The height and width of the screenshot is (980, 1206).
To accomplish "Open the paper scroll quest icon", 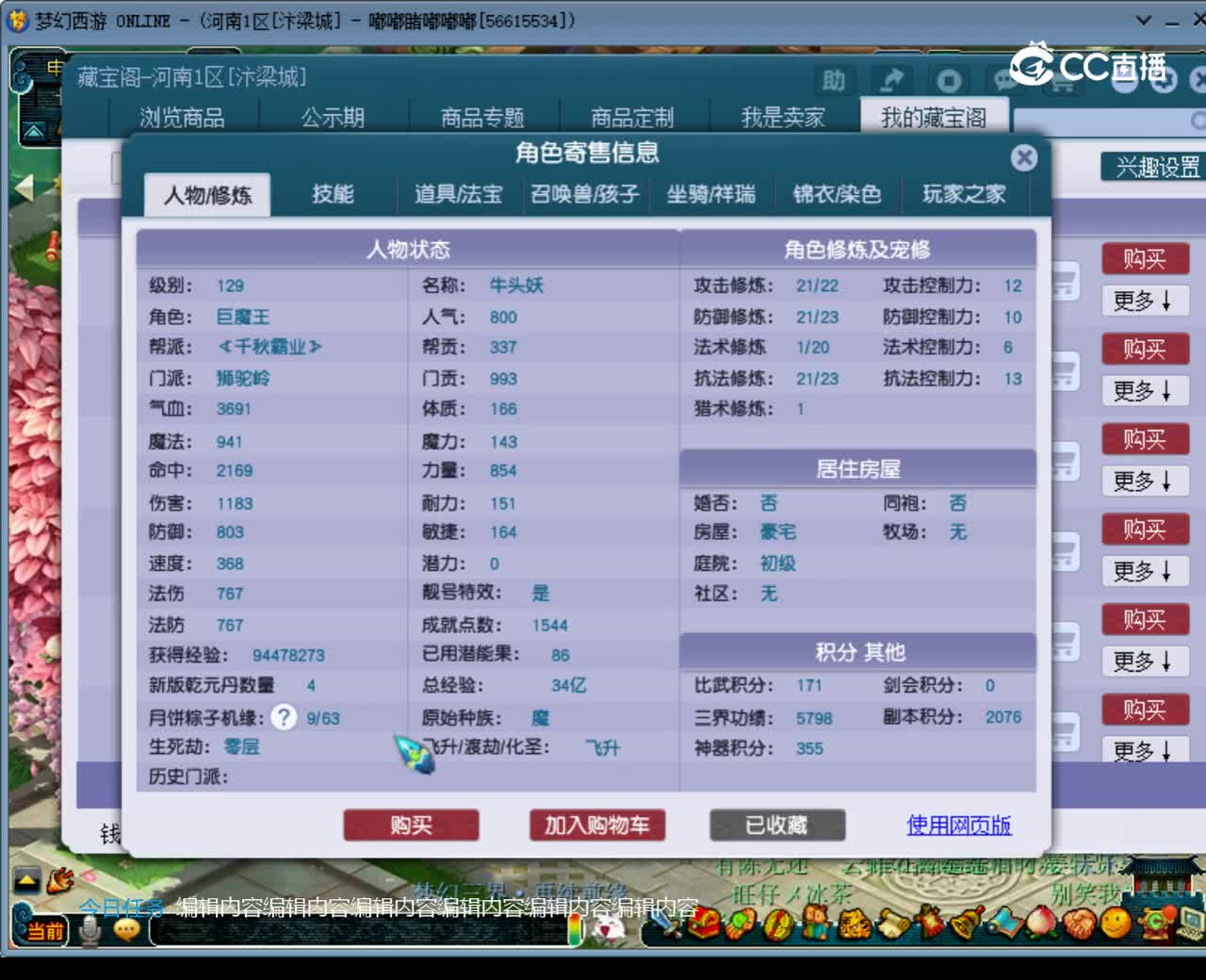I will tap(894, 923).
